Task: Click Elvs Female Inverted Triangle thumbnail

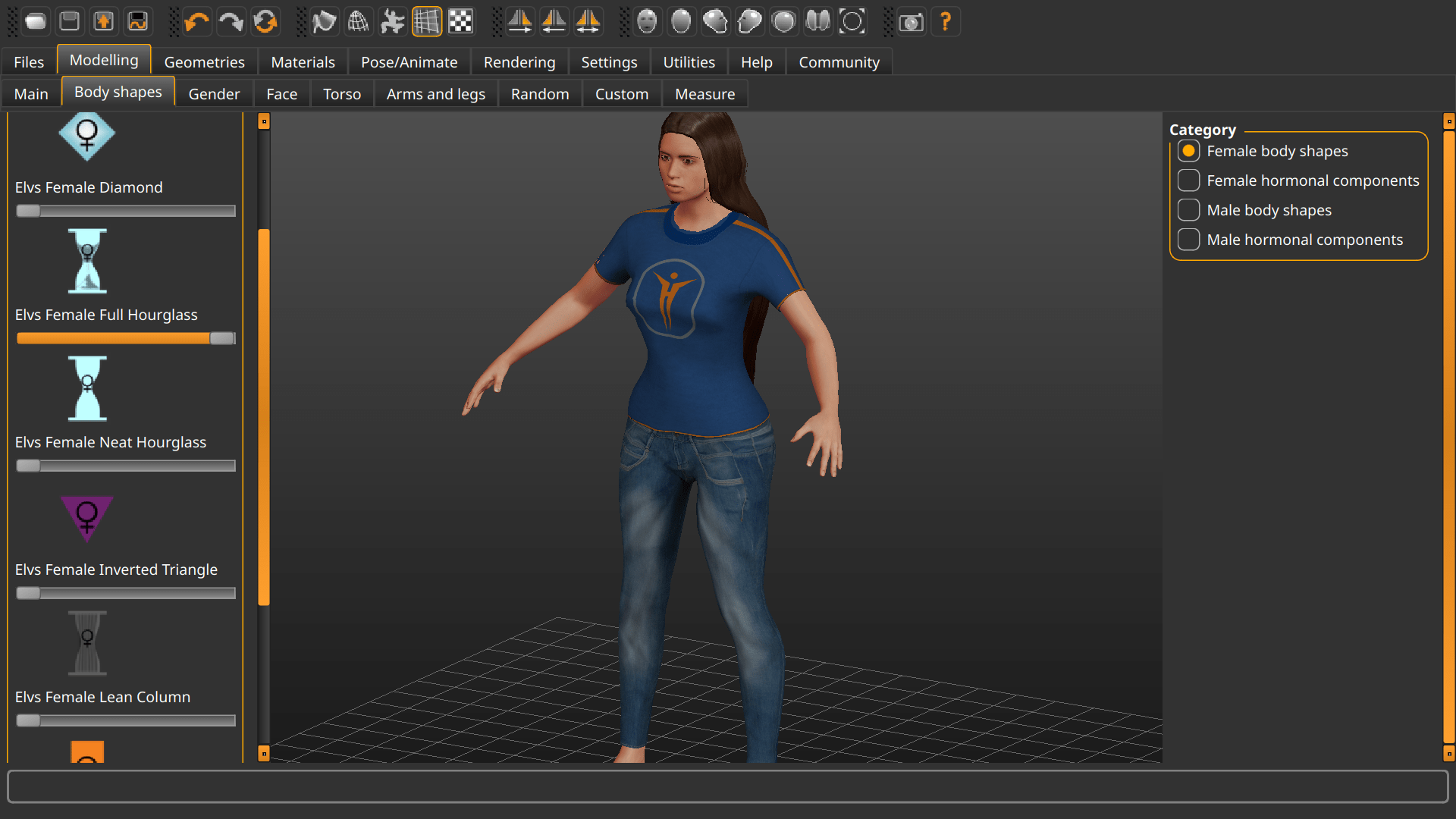Action: (x=87, y=519)
